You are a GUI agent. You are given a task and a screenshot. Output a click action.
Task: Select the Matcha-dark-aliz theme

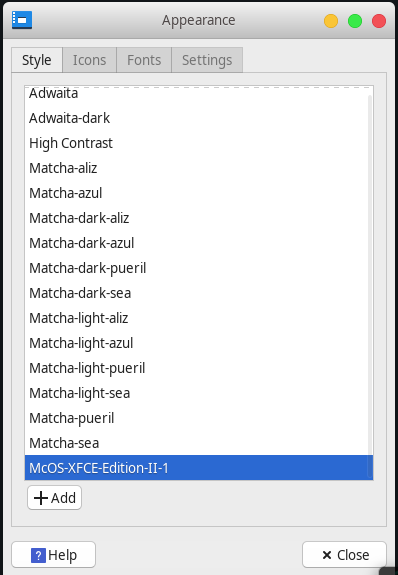click(198, 218)
